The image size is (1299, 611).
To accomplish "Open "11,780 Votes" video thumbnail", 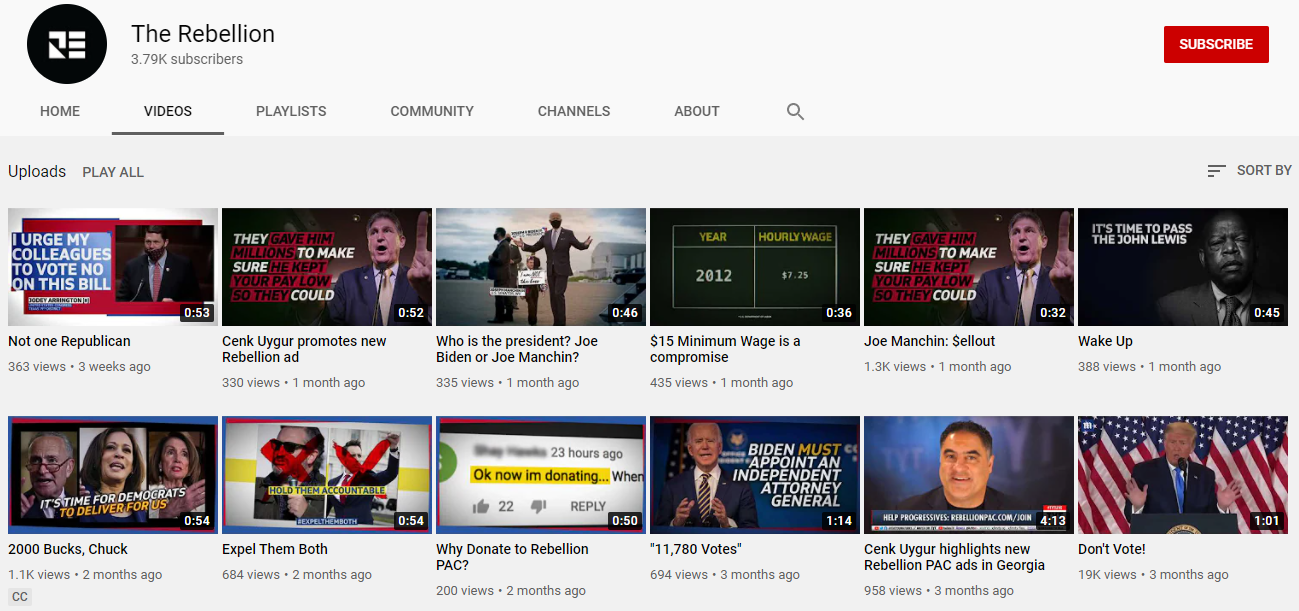I will click(755, 475).
